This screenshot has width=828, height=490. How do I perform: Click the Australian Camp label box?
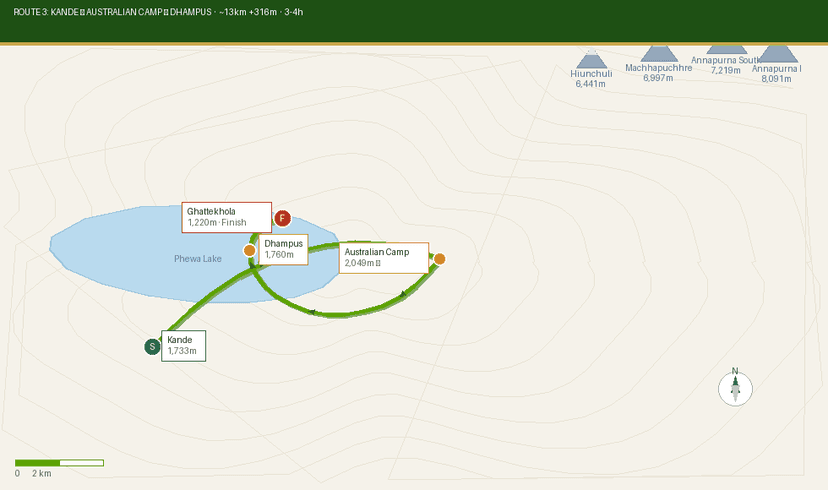click(x=384, y=258)
